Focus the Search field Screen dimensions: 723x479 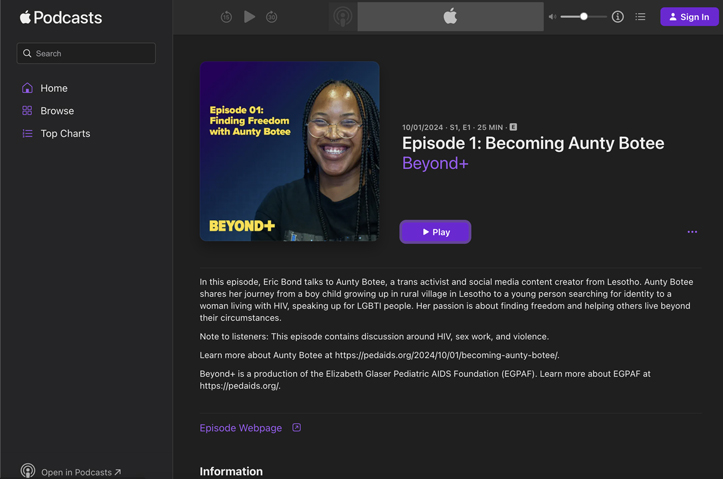86,53
